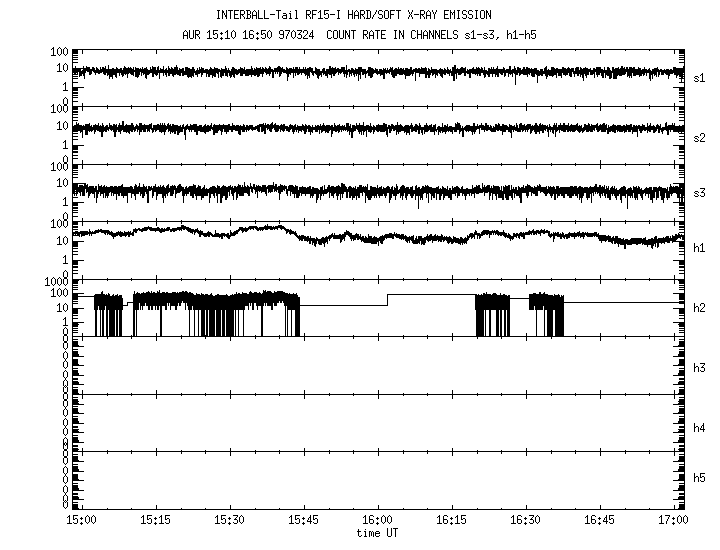The image size is (720, 550).
Task: Click the 15:00 time axis label
Action: (x=80, y=521)
